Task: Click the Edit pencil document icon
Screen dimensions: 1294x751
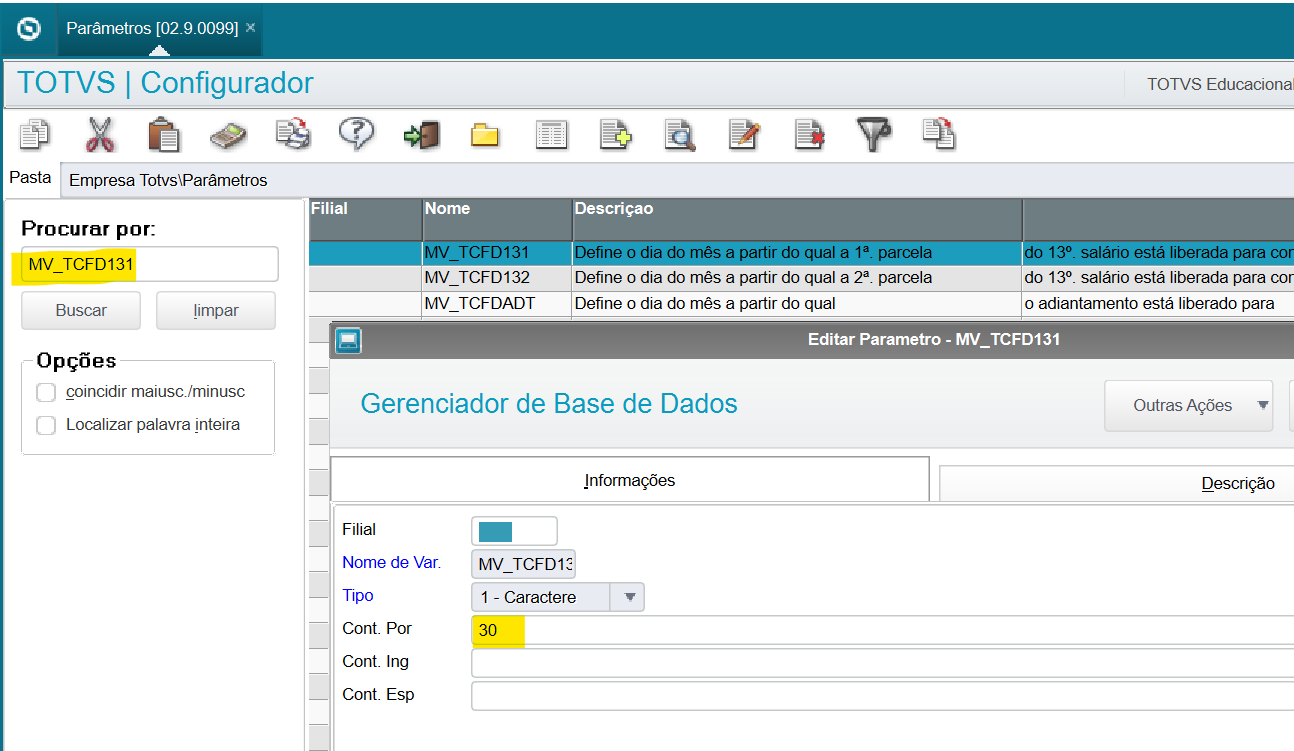Action: pos(744,134)
